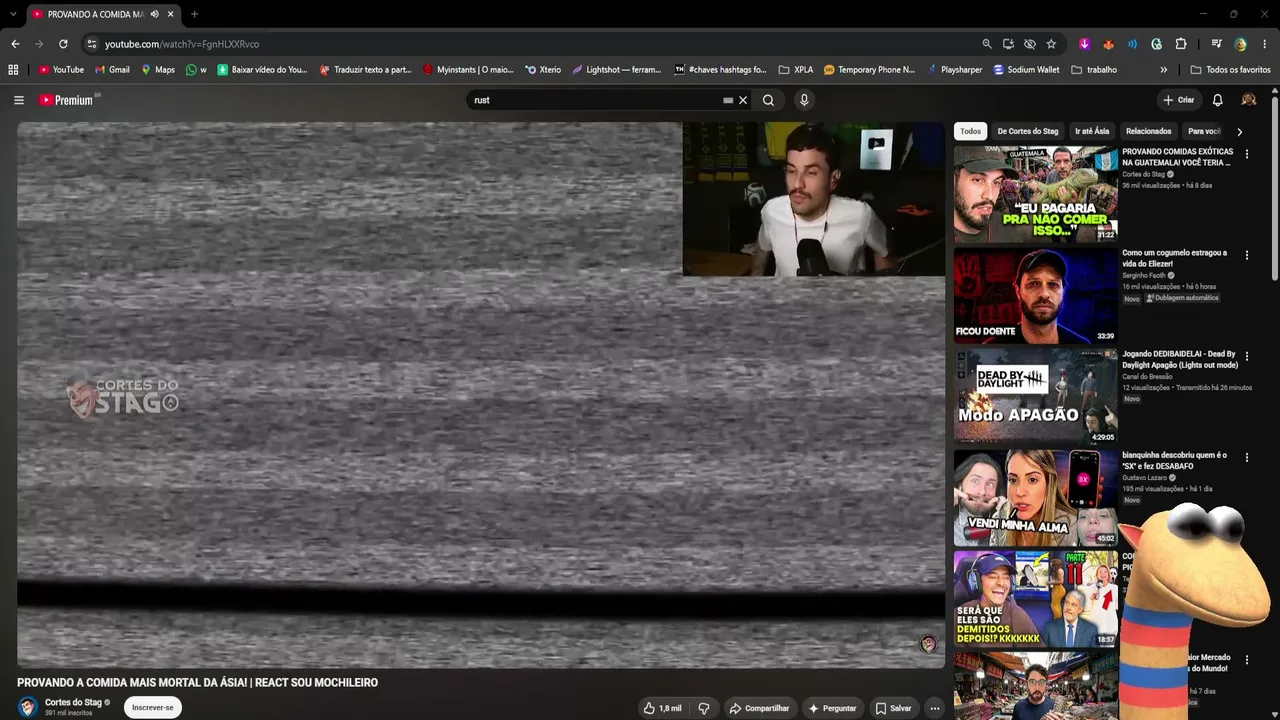Open the Gmail bookmark
Viewport: 1280px width, 720px height.
(112, 70)
